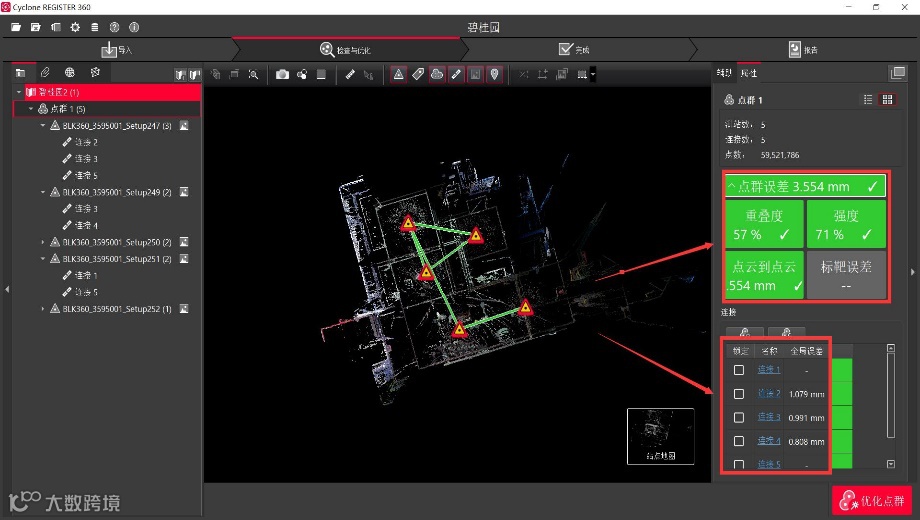Click the database stack icon
920x520 pixels.
[x=94, y=27]
